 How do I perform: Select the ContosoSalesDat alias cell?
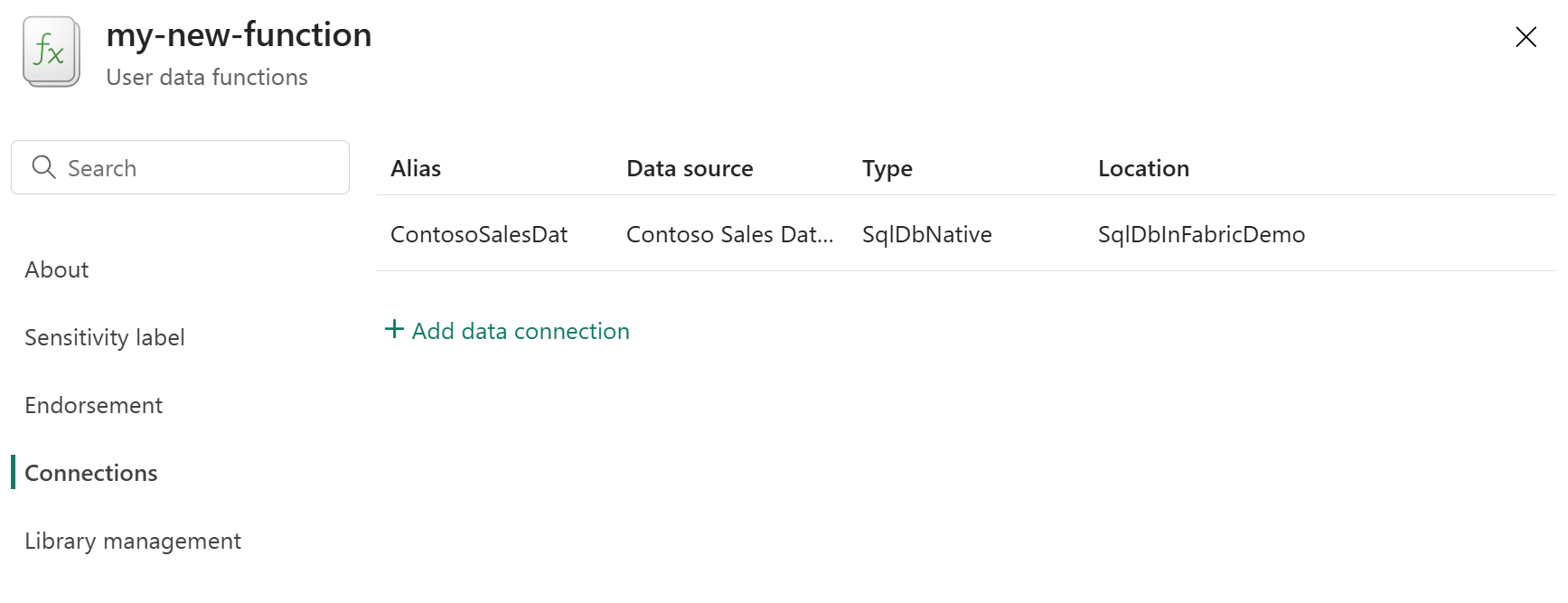[479, 235]
